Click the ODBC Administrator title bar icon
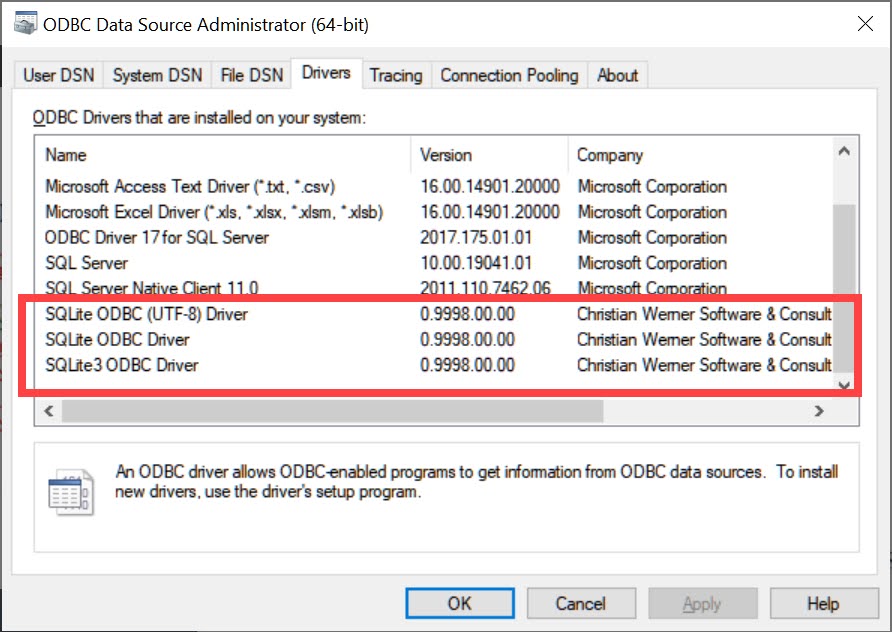The width and height of the screenshot is (892, 632). [26, 23]
